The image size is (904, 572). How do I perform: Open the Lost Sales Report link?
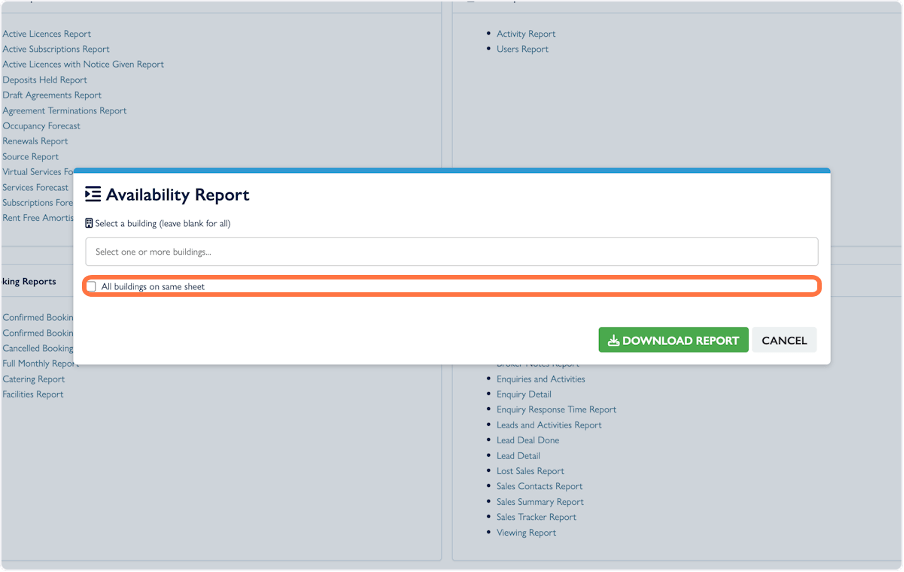click(x=530, y=471)
